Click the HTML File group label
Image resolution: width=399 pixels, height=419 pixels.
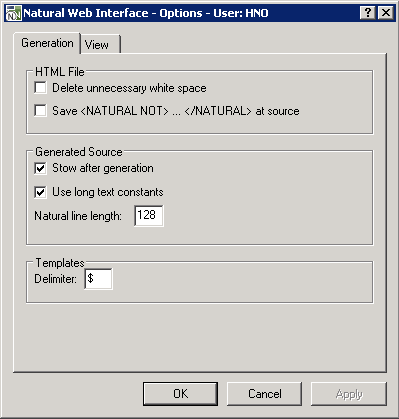pyautogui.click(x=60, y=72)
